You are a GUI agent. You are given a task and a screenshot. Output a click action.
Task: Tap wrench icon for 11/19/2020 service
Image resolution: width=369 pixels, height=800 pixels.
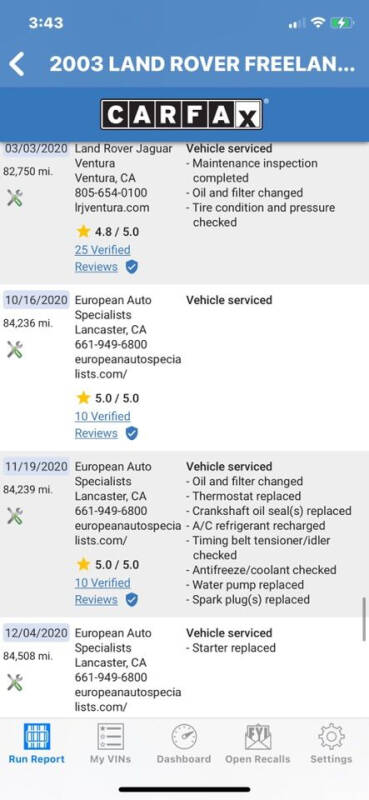pyautogui.click(x=15, y=516)
